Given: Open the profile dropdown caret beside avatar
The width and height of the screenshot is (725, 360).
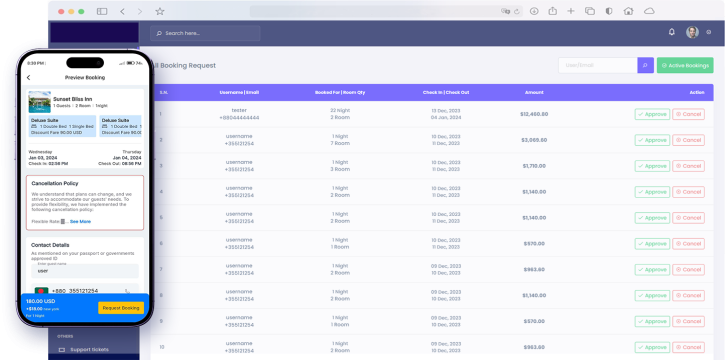Looking at the screenshot, I should point(708,32).
